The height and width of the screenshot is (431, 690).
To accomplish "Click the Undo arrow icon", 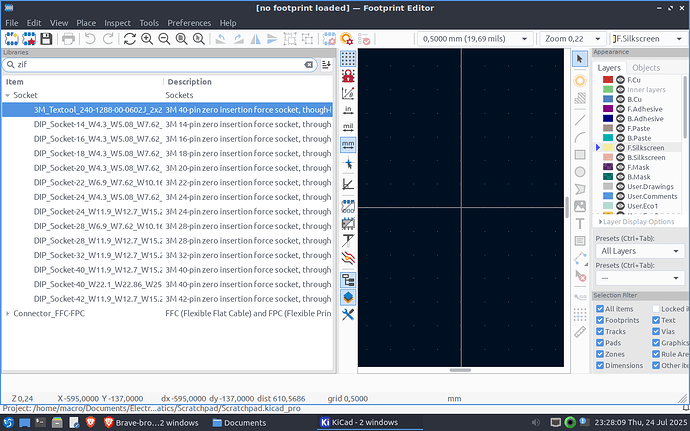I will pos(90,39).
